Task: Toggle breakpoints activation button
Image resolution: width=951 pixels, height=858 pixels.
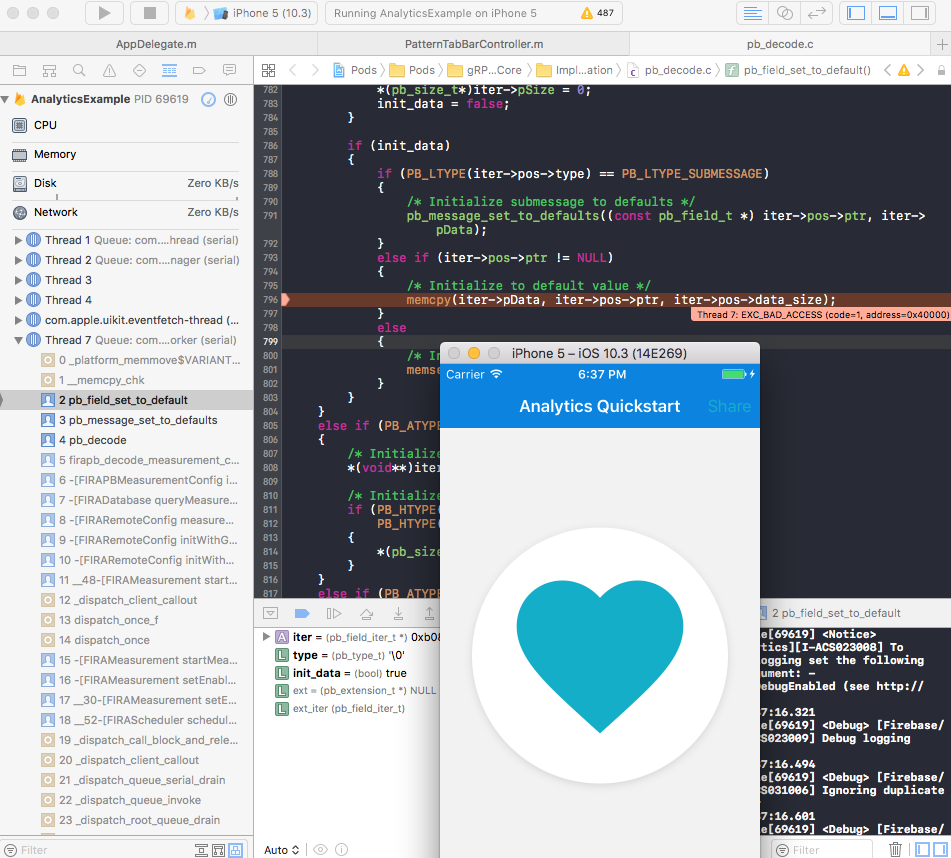Action: tap(302, 614)
